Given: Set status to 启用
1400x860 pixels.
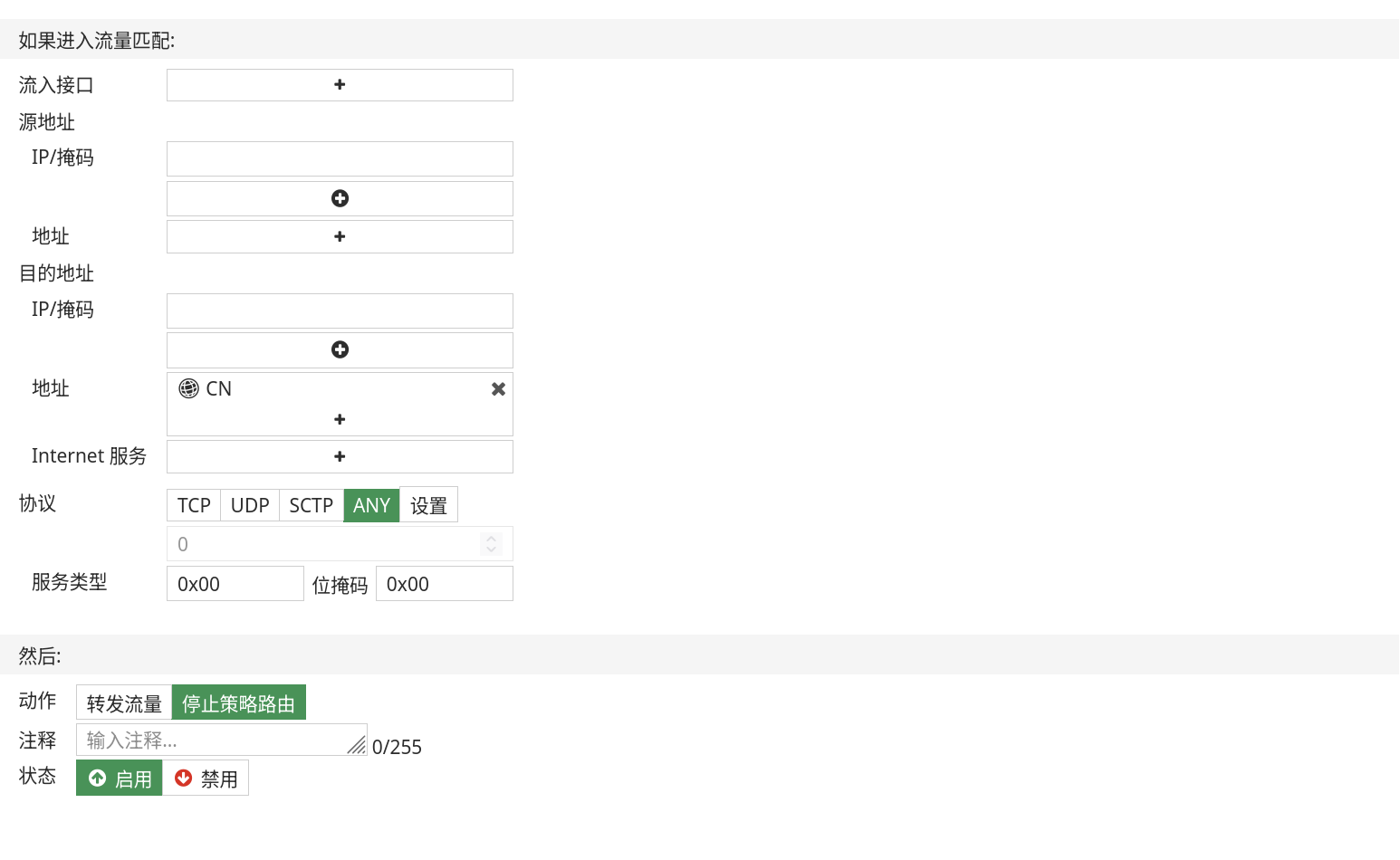Looking at the screenshot, I should (120, 779).
